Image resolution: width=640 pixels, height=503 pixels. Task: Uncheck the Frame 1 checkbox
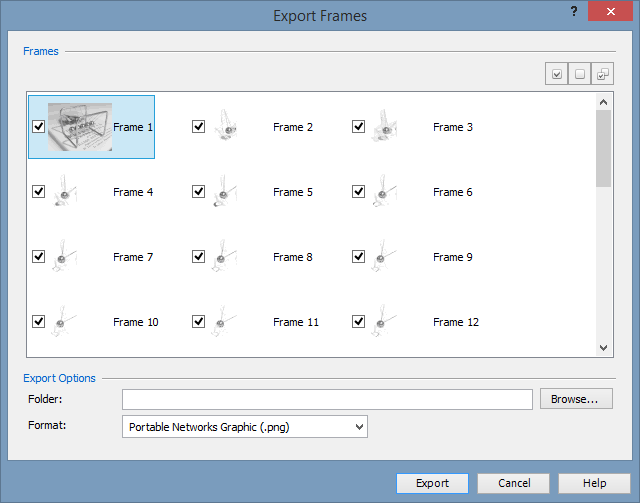click(38, 127)
